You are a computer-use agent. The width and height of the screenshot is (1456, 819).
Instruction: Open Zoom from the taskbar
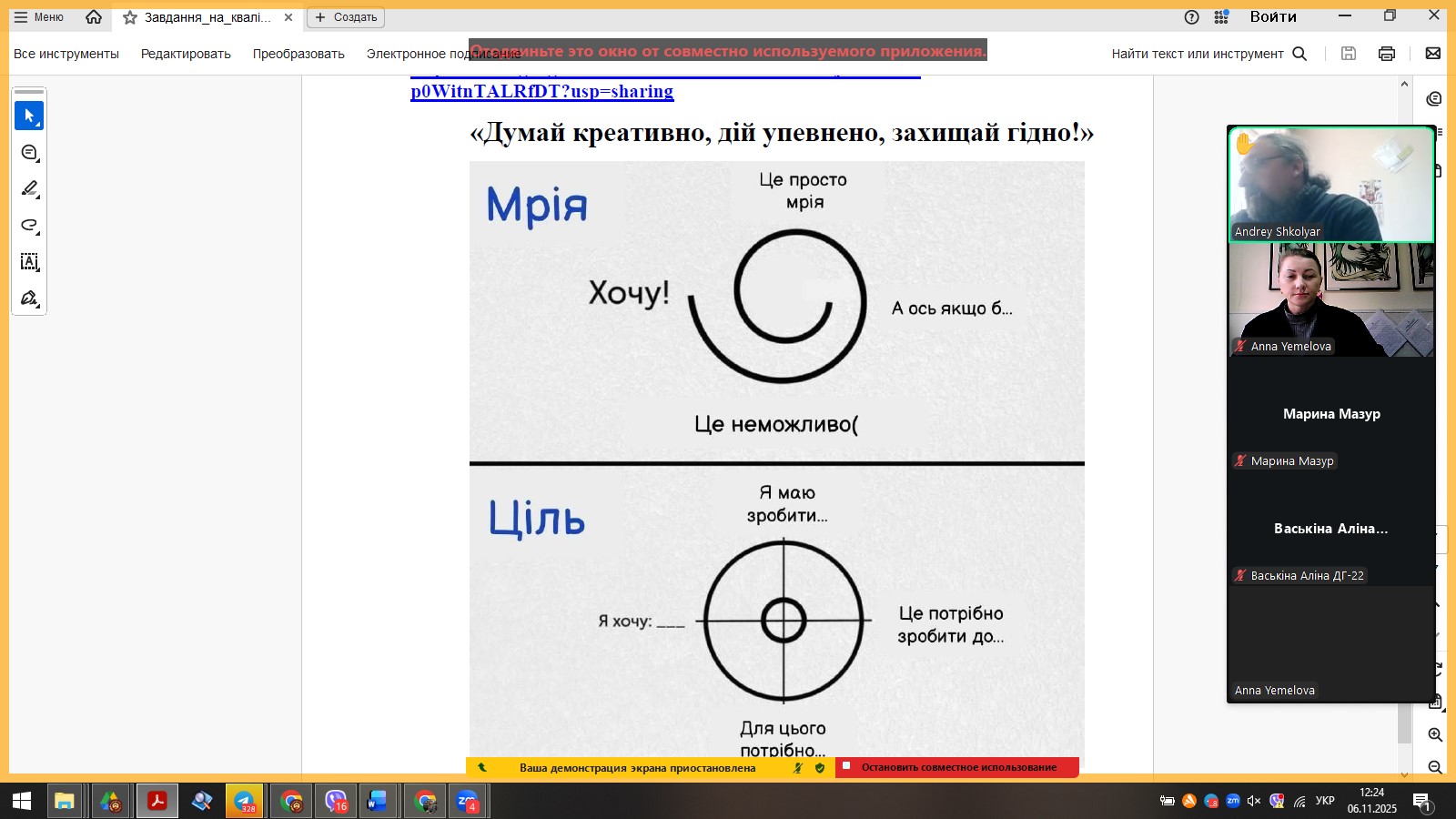(468, 802)
